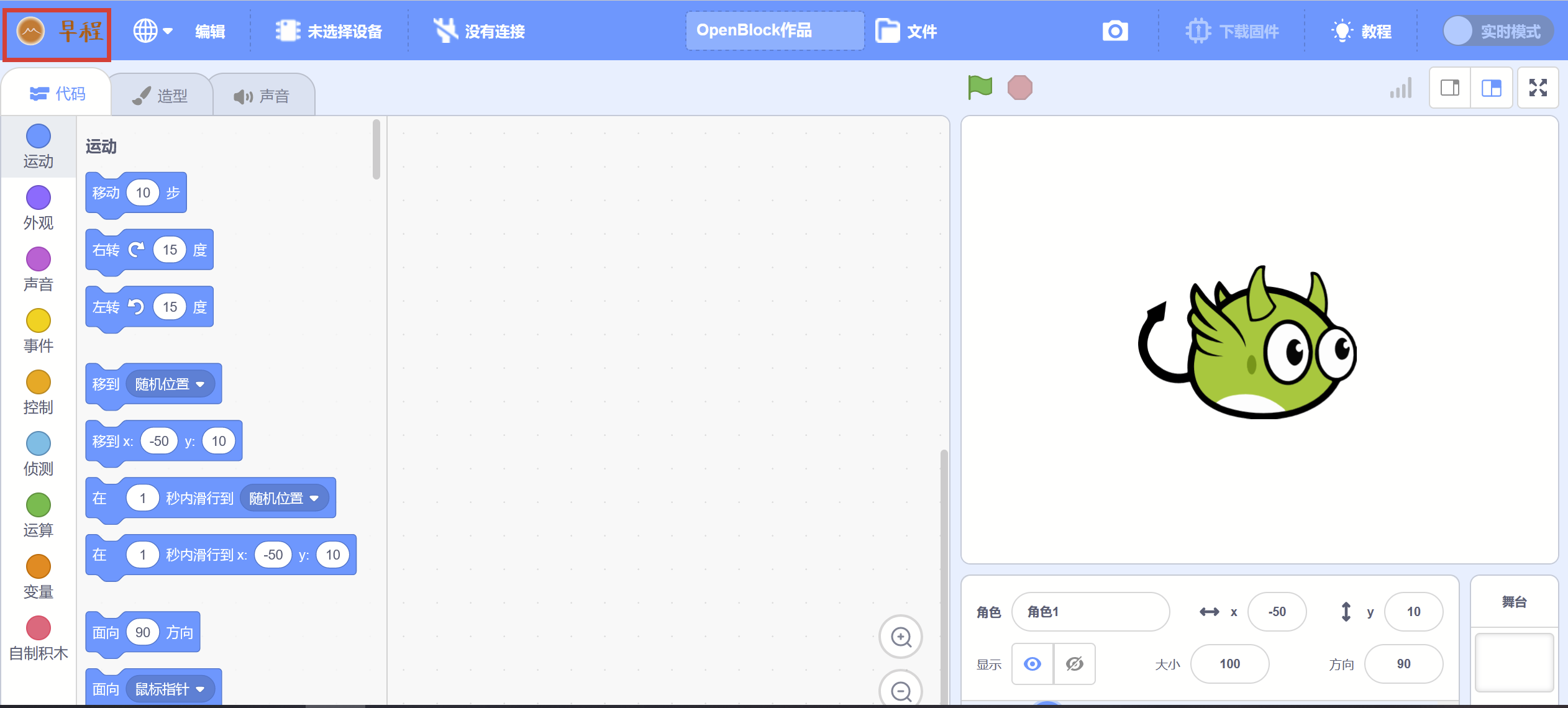The height and width of the screenshot is (708, 1568).
Task: Toggle the 实时模式 (live mode) switch
Action: point(1497,30)
